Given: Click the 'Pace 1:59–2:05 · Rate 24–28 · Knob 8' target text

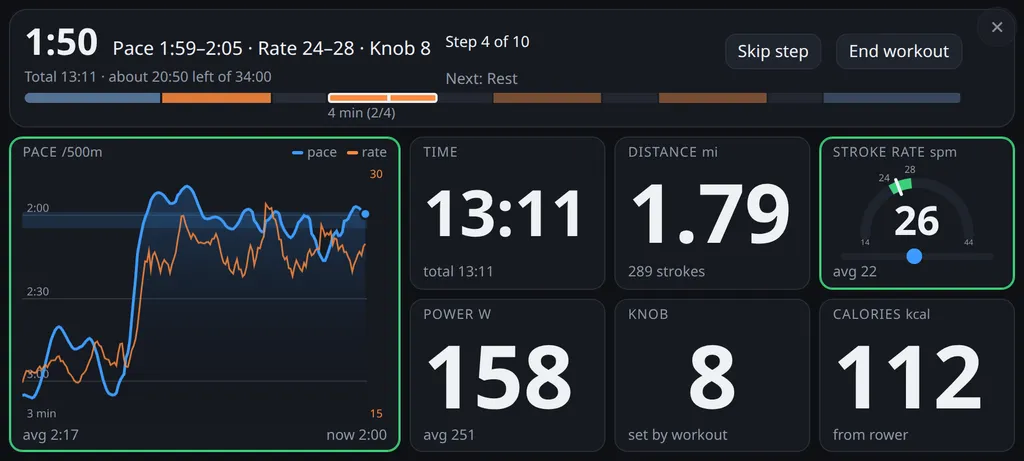Looking at the screenshot, I should 272,48.
